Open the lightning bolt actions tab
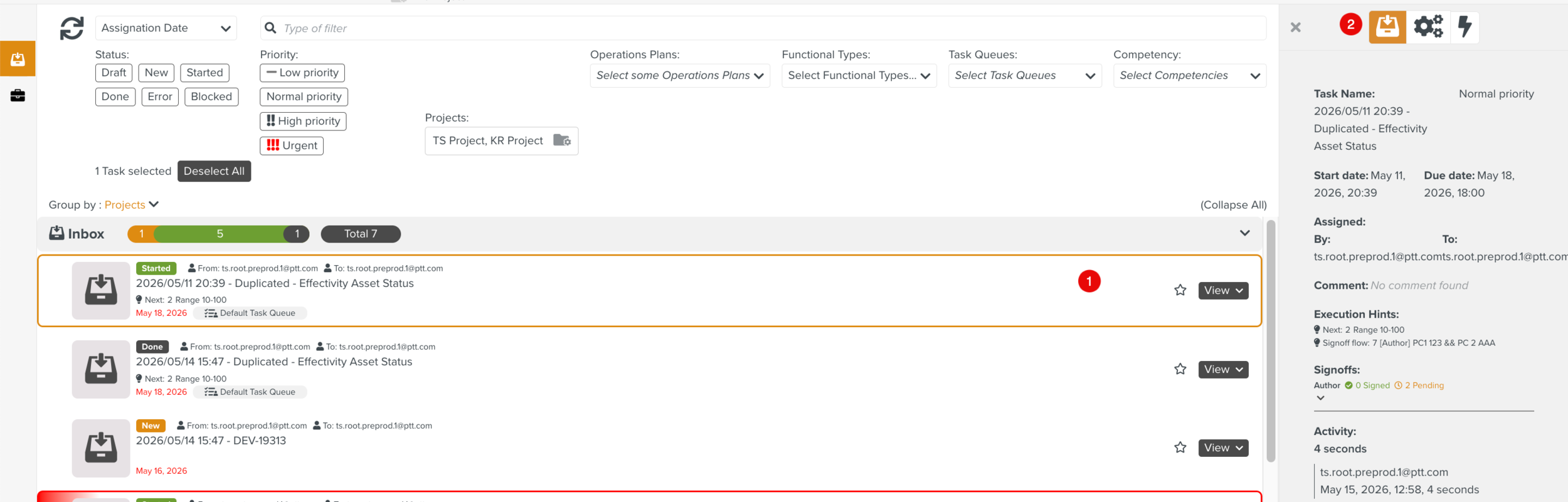Image resolution: width=1568 pixels, height=502 pixels. (x=1465, y=27)
